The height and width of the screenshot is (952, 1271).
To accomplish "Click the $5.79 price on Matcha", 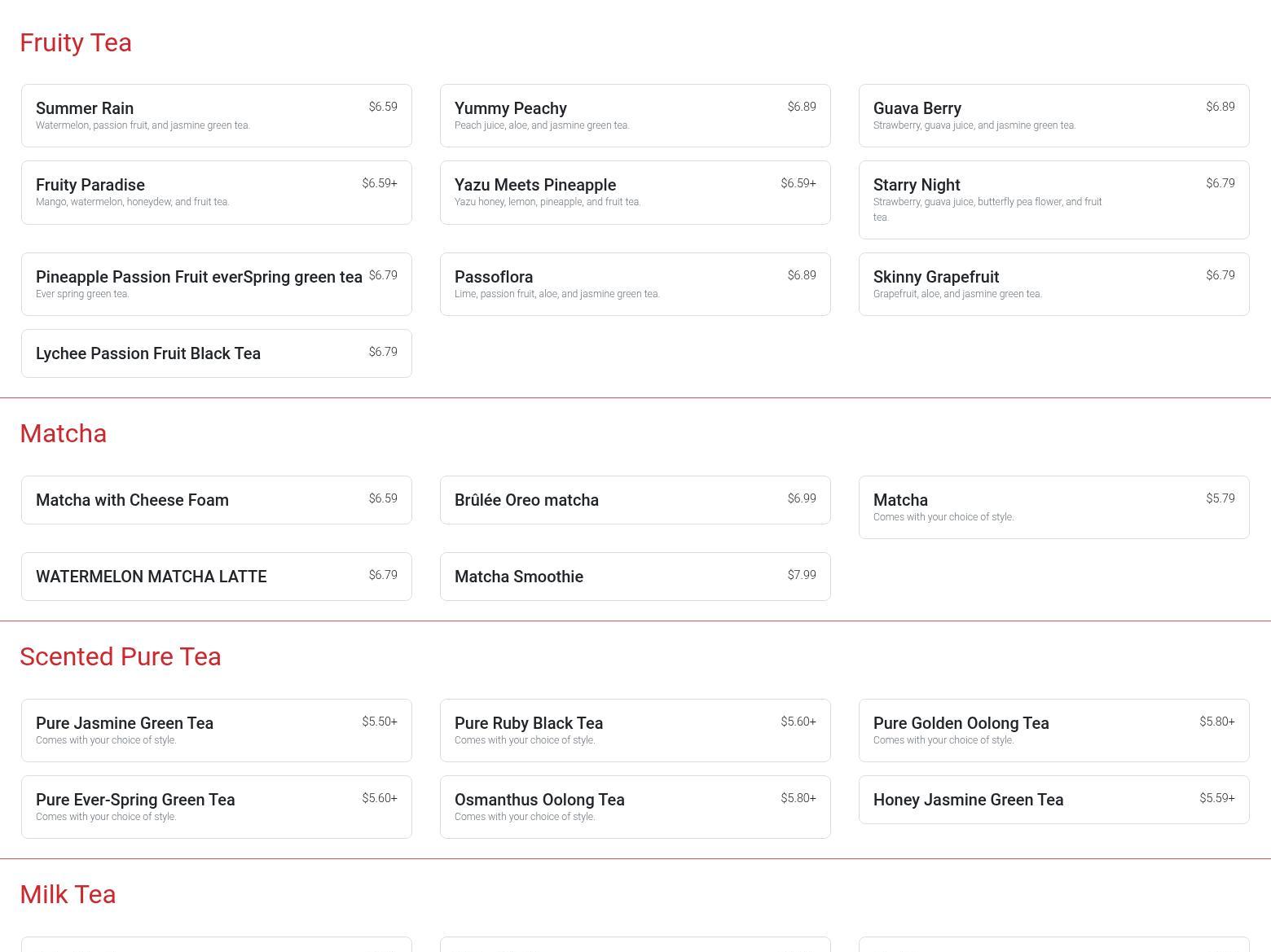I will point(1220,498).
